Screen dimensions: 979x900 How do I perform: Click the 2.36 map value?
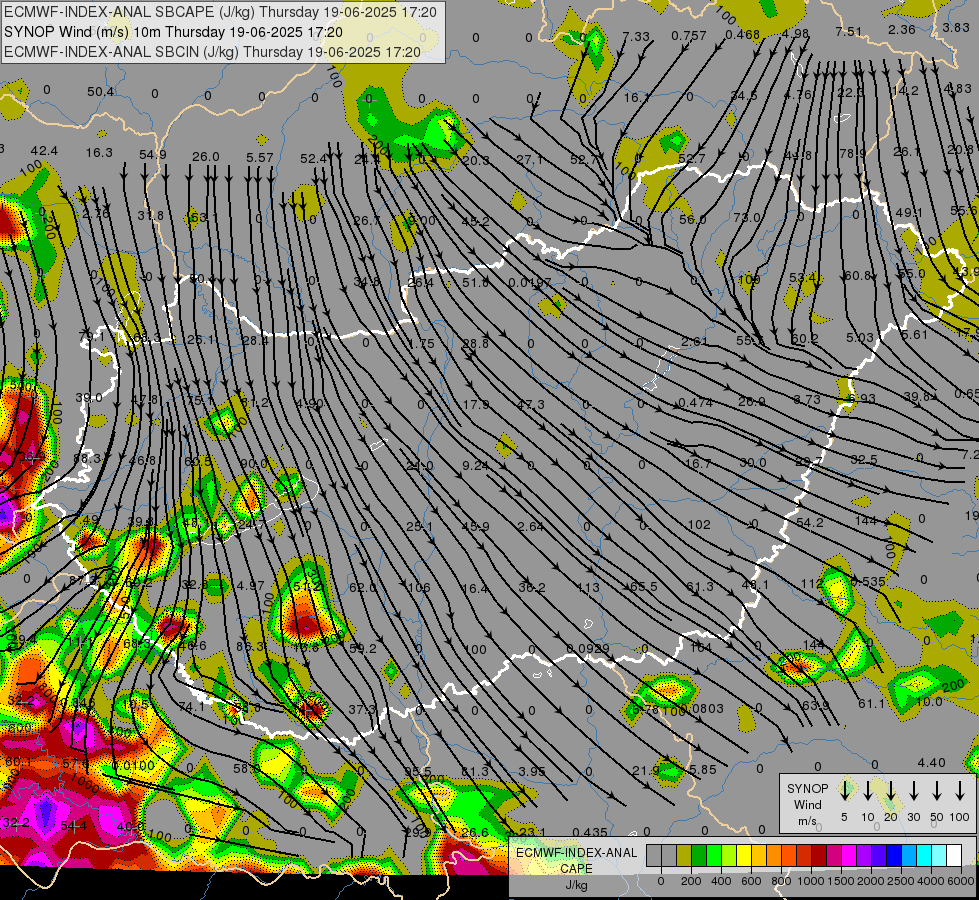[902, 29]
